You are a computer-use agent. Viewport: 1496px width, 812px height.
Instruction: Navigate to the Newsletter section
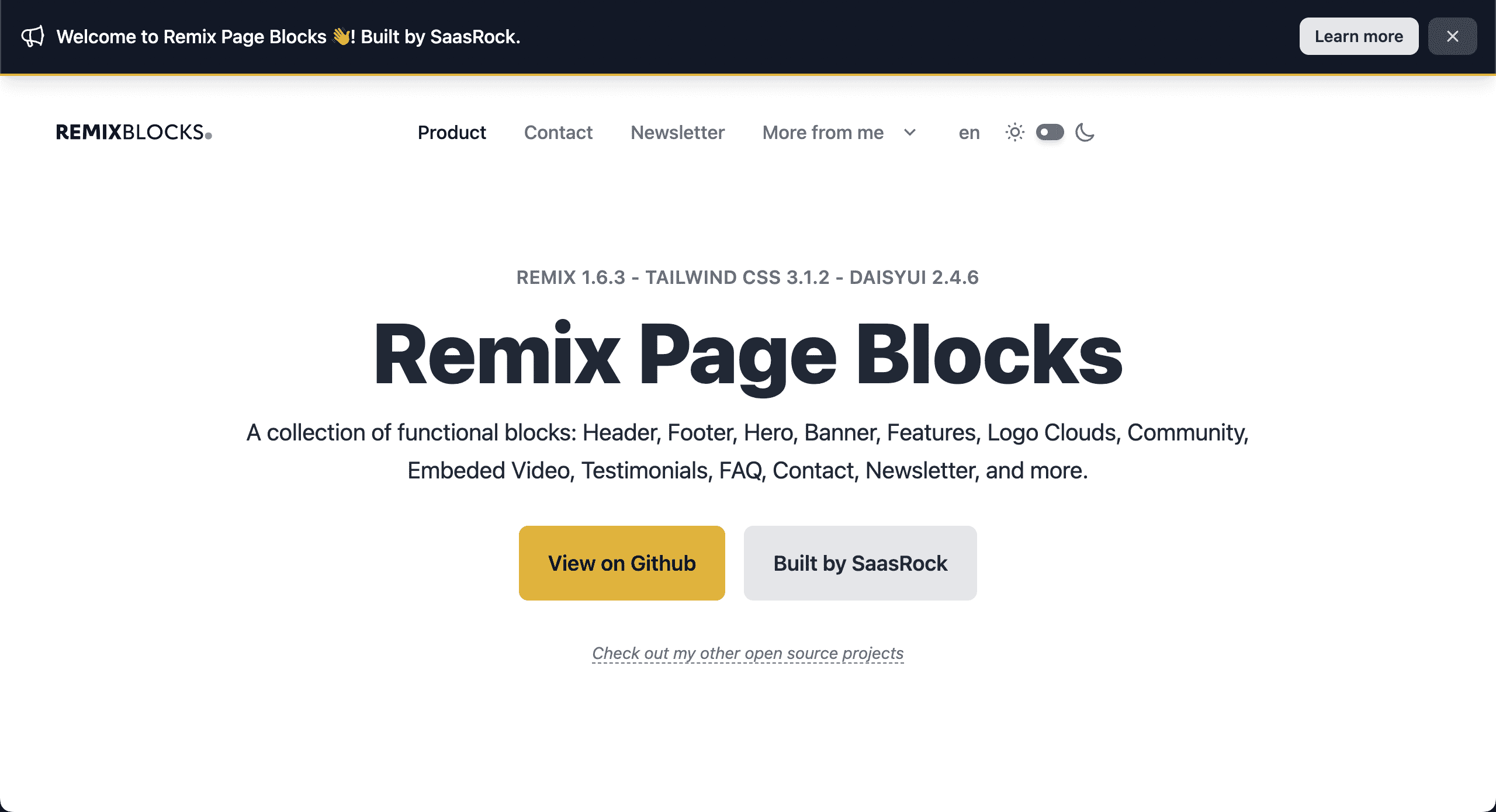[677, 133]
